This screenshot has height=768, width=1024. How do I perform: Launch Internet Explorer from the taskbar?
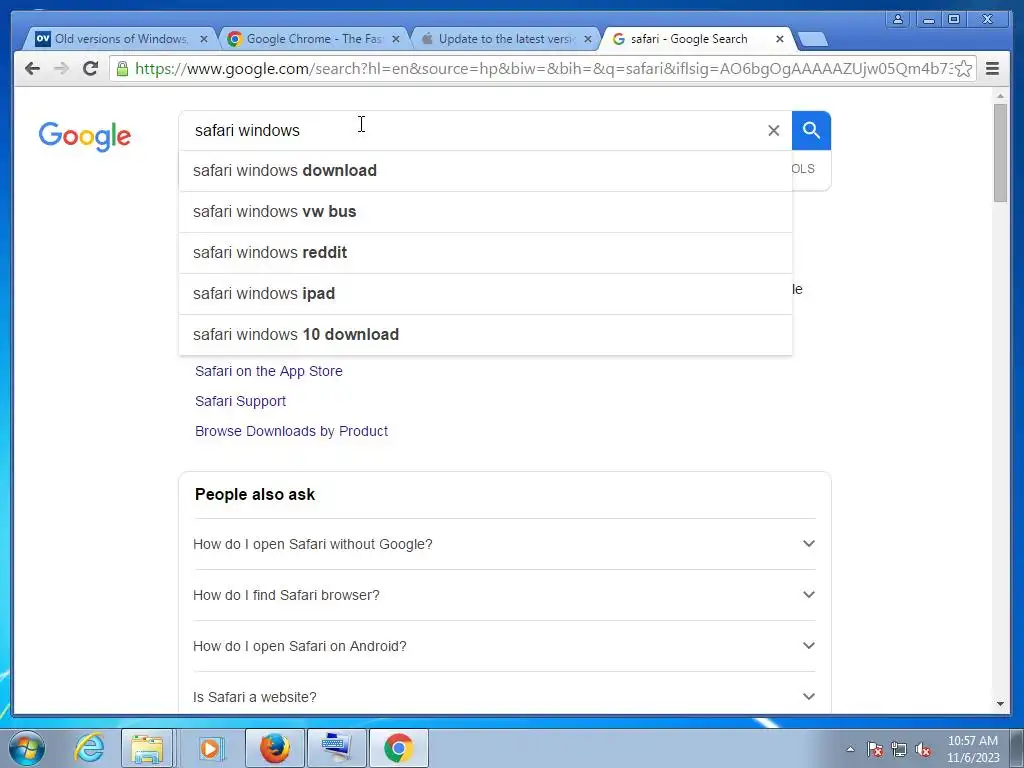point(89,748)
